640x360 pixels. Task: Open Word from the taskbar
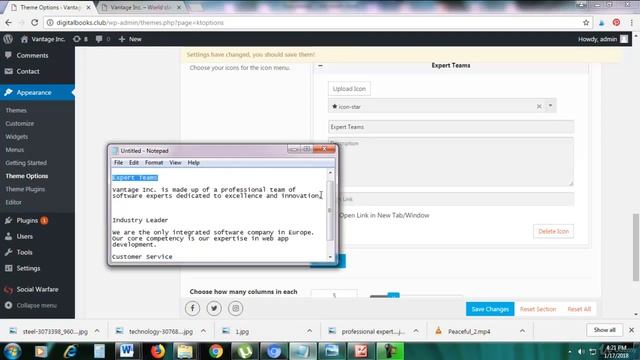127,351
